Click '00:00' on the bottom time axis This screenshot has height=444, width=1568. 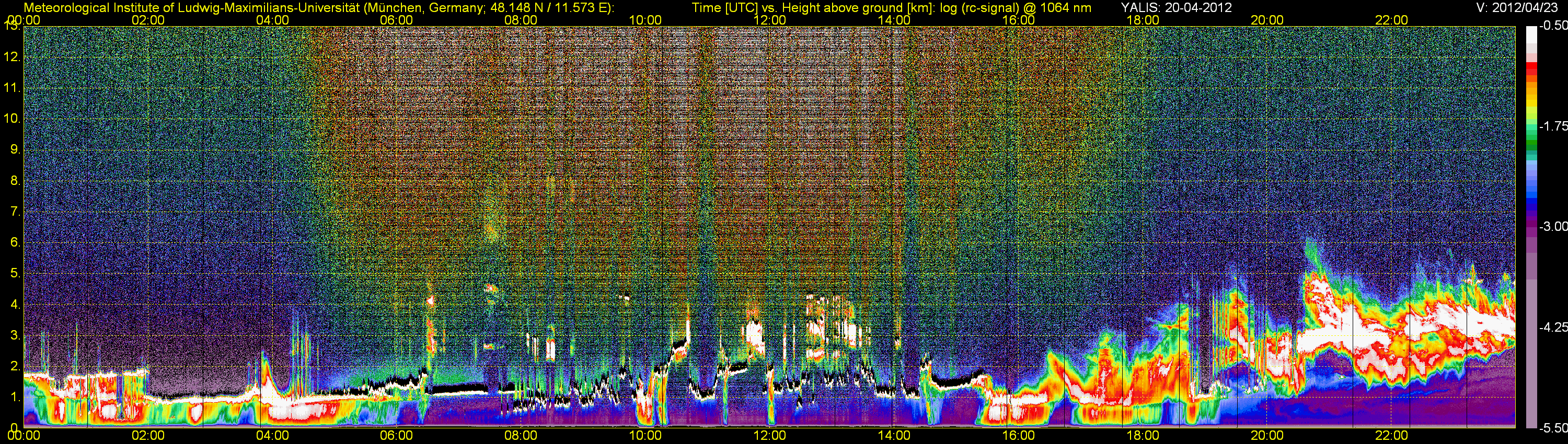(x=24, y=436)
